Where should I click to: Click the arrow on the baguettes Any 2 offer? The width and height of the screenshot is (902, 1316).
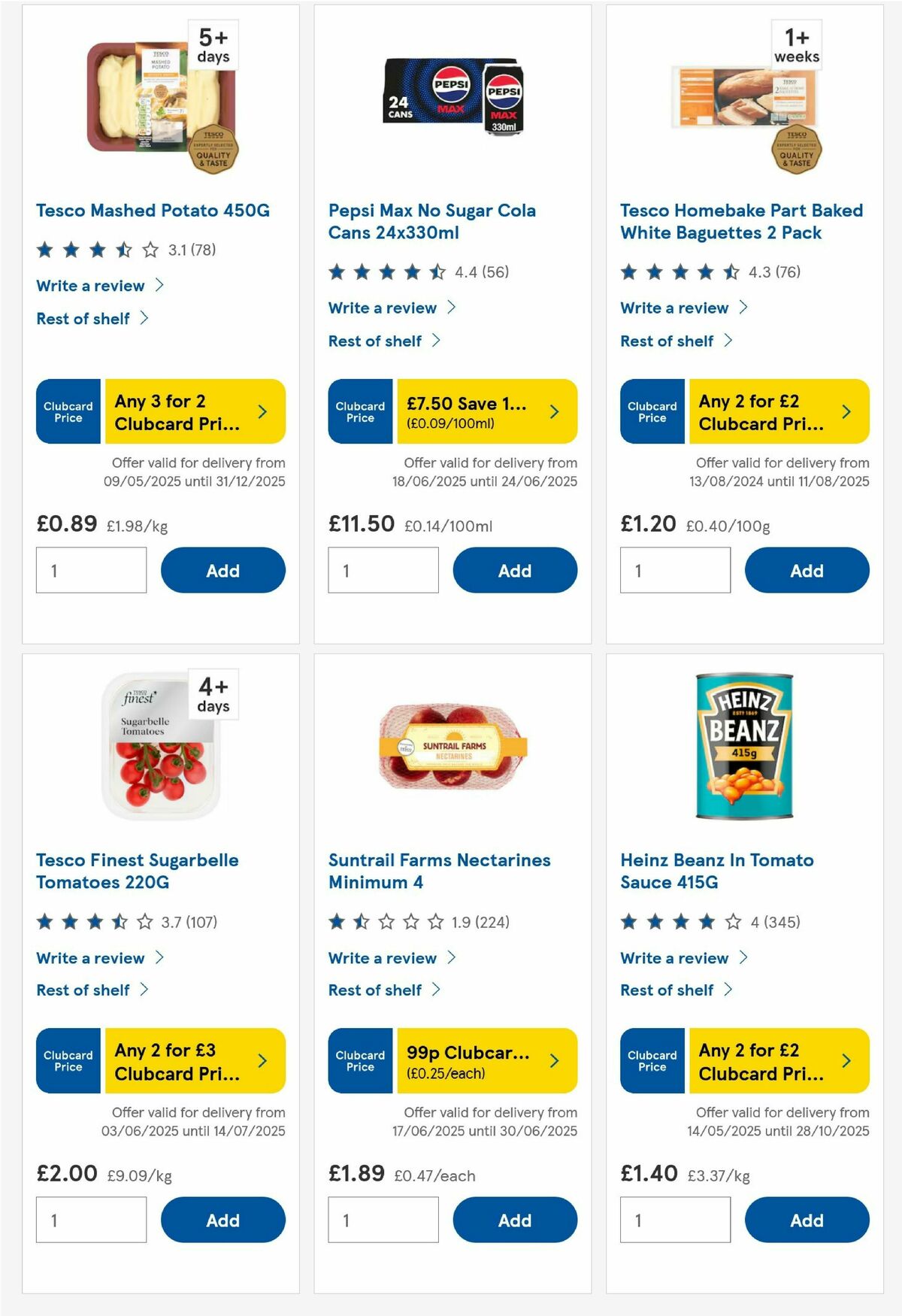[x=846, y=411]
